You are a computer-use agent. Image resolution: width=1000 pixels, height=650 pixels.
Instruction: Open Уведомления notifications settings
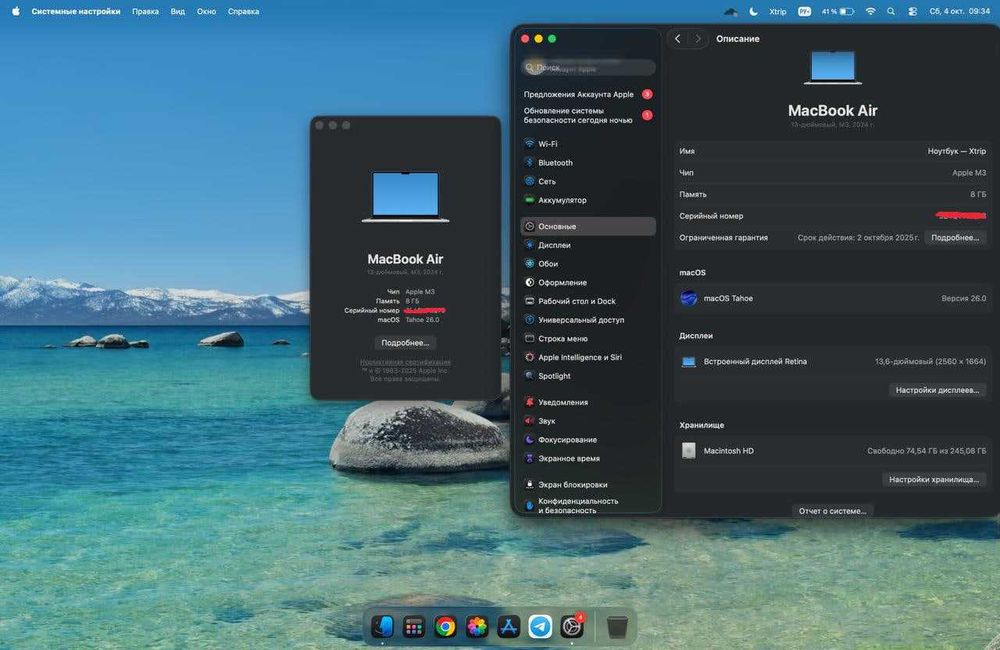[587, 403]
